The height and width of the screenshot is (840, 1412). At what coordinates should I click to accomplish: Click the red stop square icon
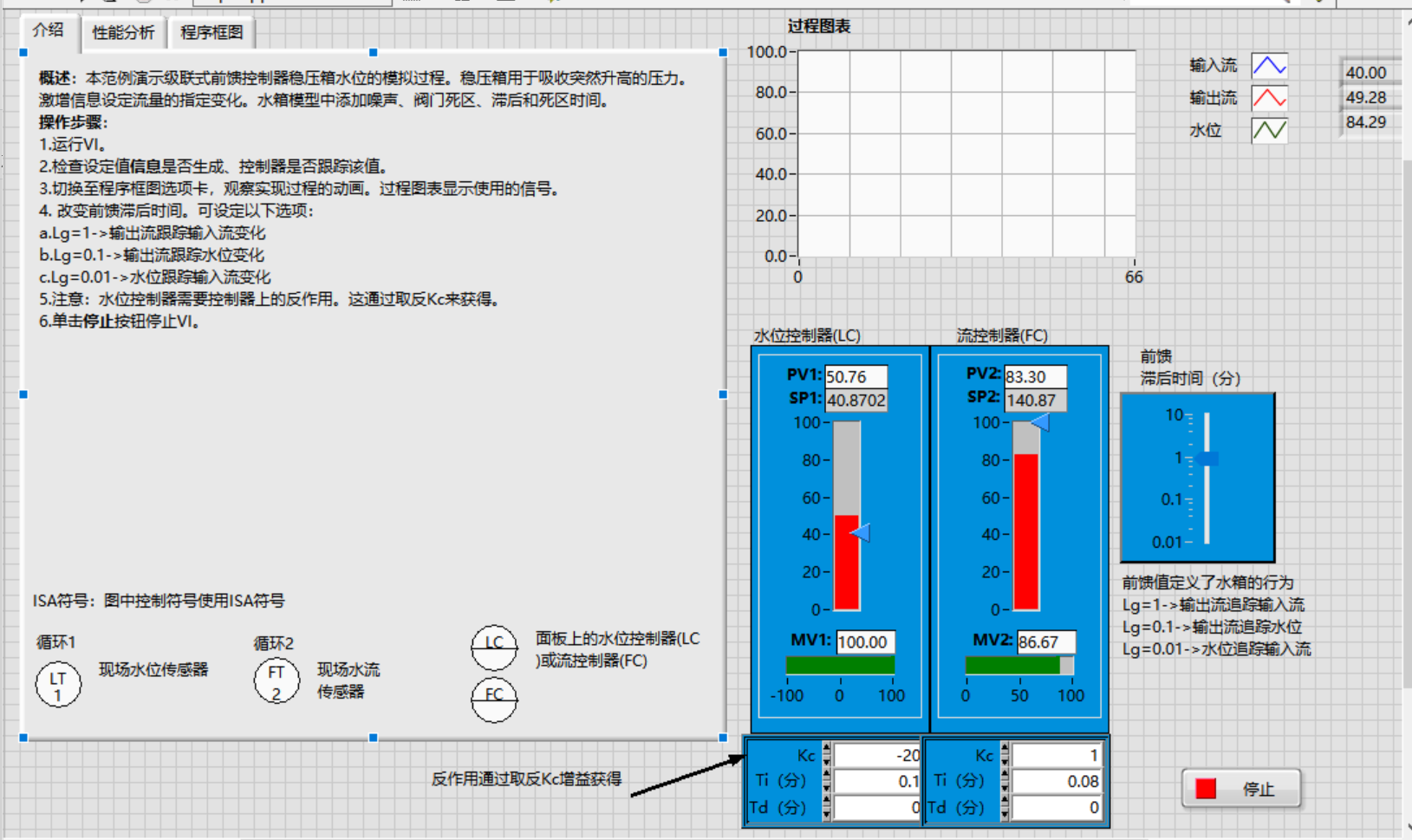click(1207, 789)
